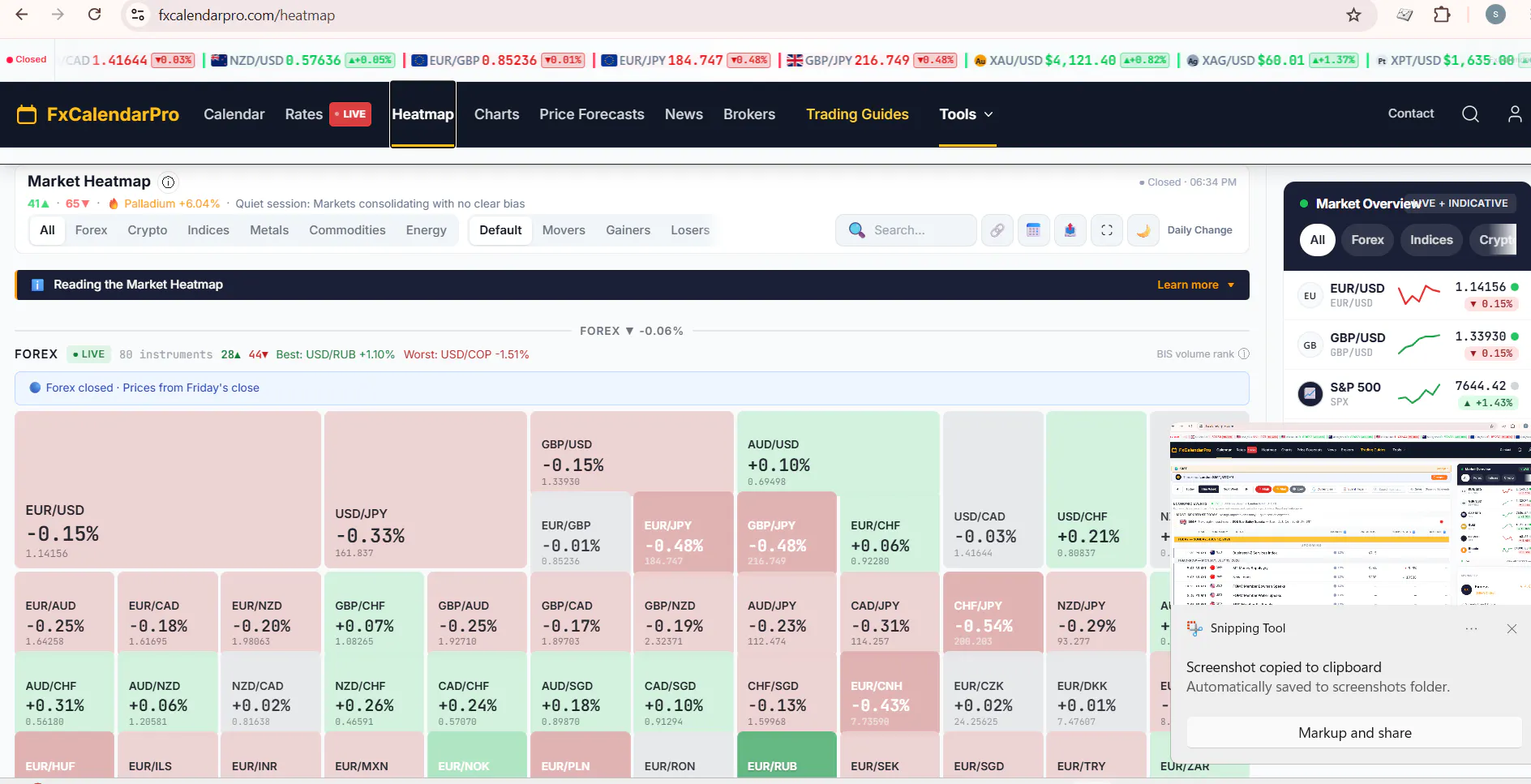Screen dimensions: 1531x784
Task: Open the site search magnifier icon
Action: (1470, 114)
